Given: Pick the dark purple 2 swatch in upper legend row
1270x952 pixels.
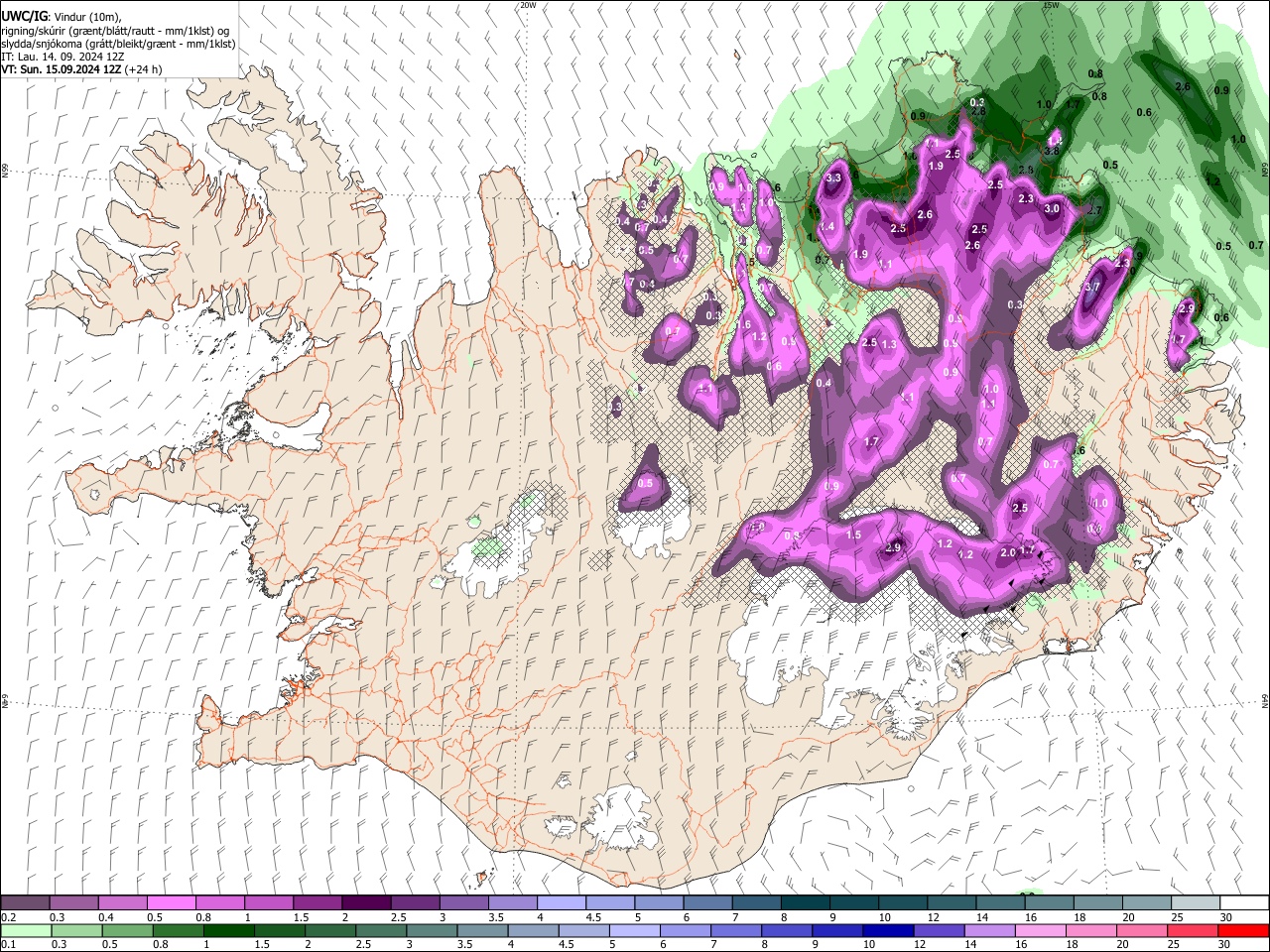Looking at the screenshot, I should point(366,903).
